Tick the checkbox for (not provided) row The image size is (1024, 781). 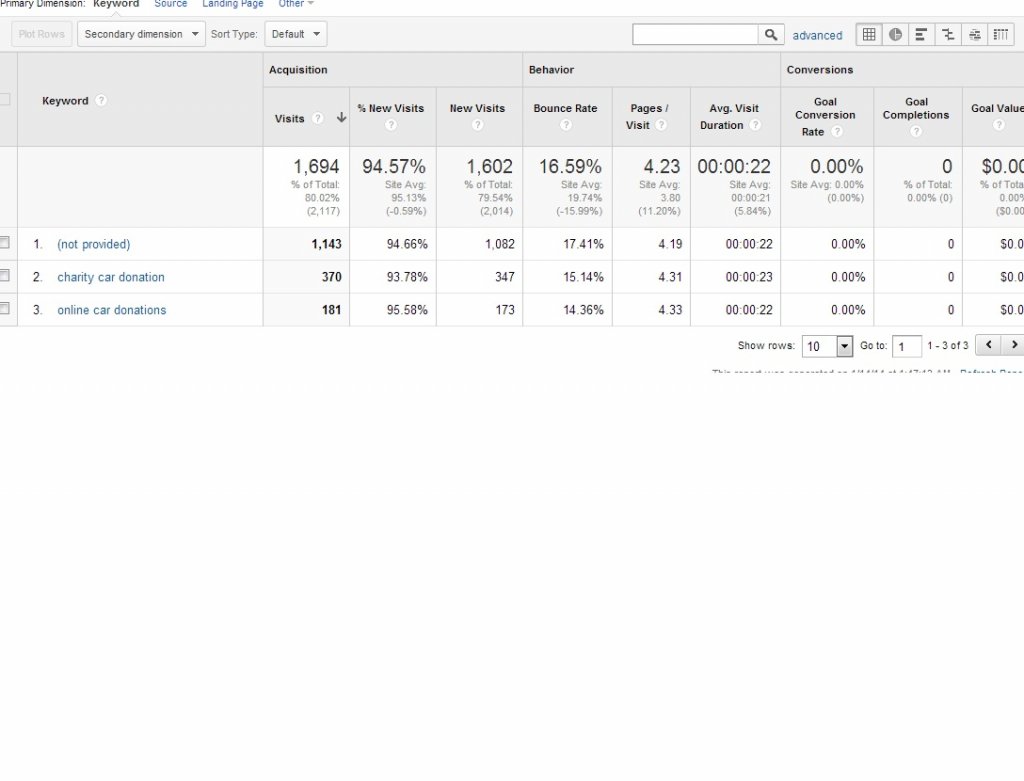coord(5,243)
